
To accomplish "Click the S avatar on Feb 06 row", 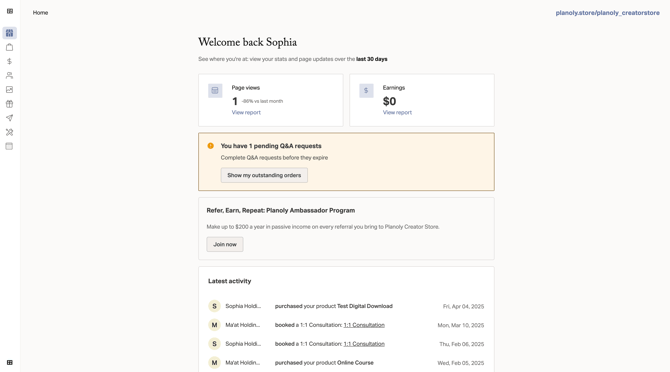I will [x=215, y=344].
